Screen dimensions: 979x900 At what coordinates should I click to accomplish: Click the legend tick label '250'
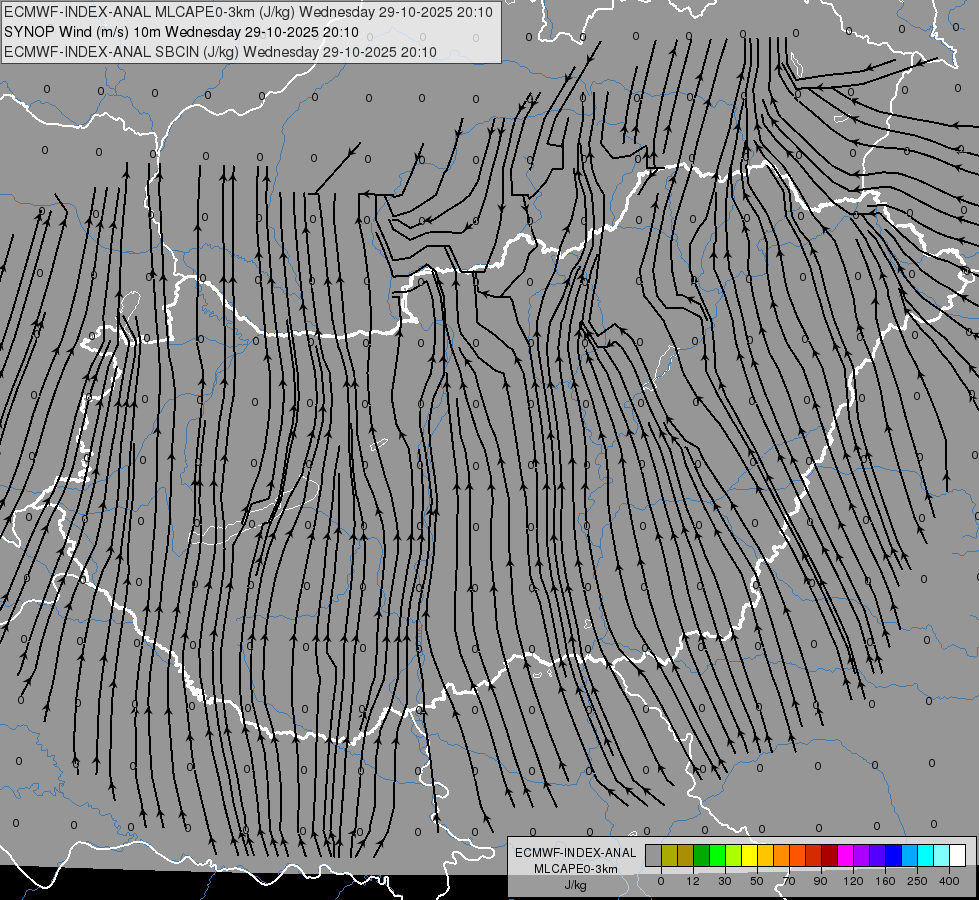[x=917, y=881]
